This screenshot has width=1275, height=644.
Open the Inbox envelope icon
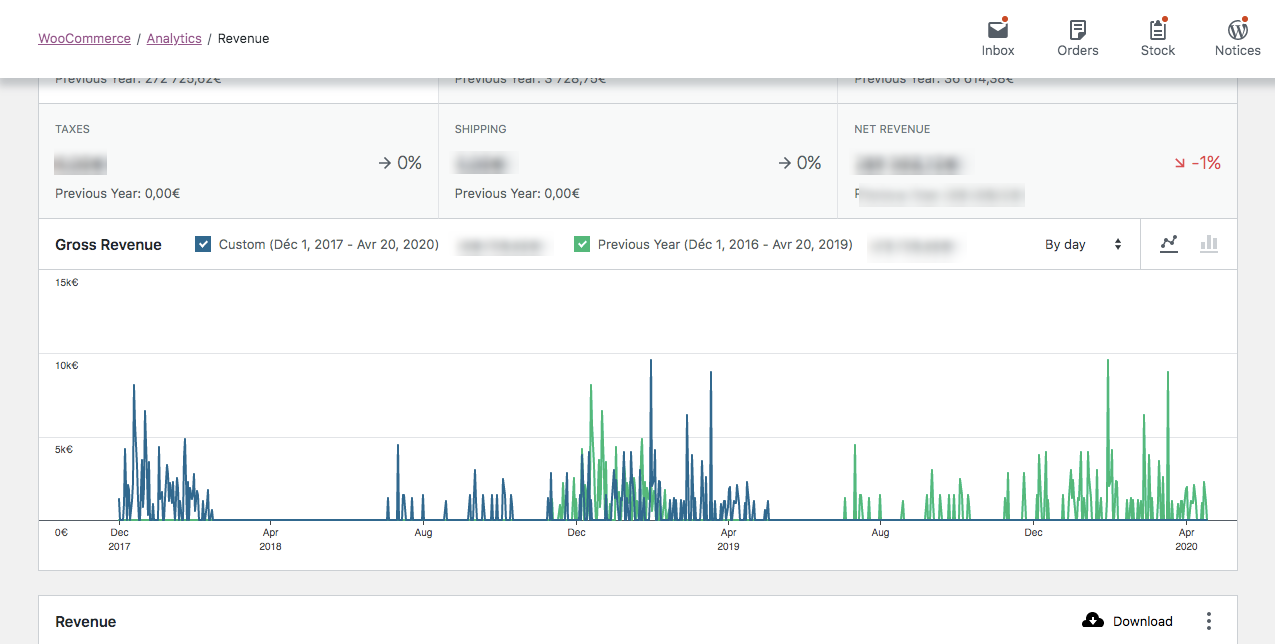(997, 30)
